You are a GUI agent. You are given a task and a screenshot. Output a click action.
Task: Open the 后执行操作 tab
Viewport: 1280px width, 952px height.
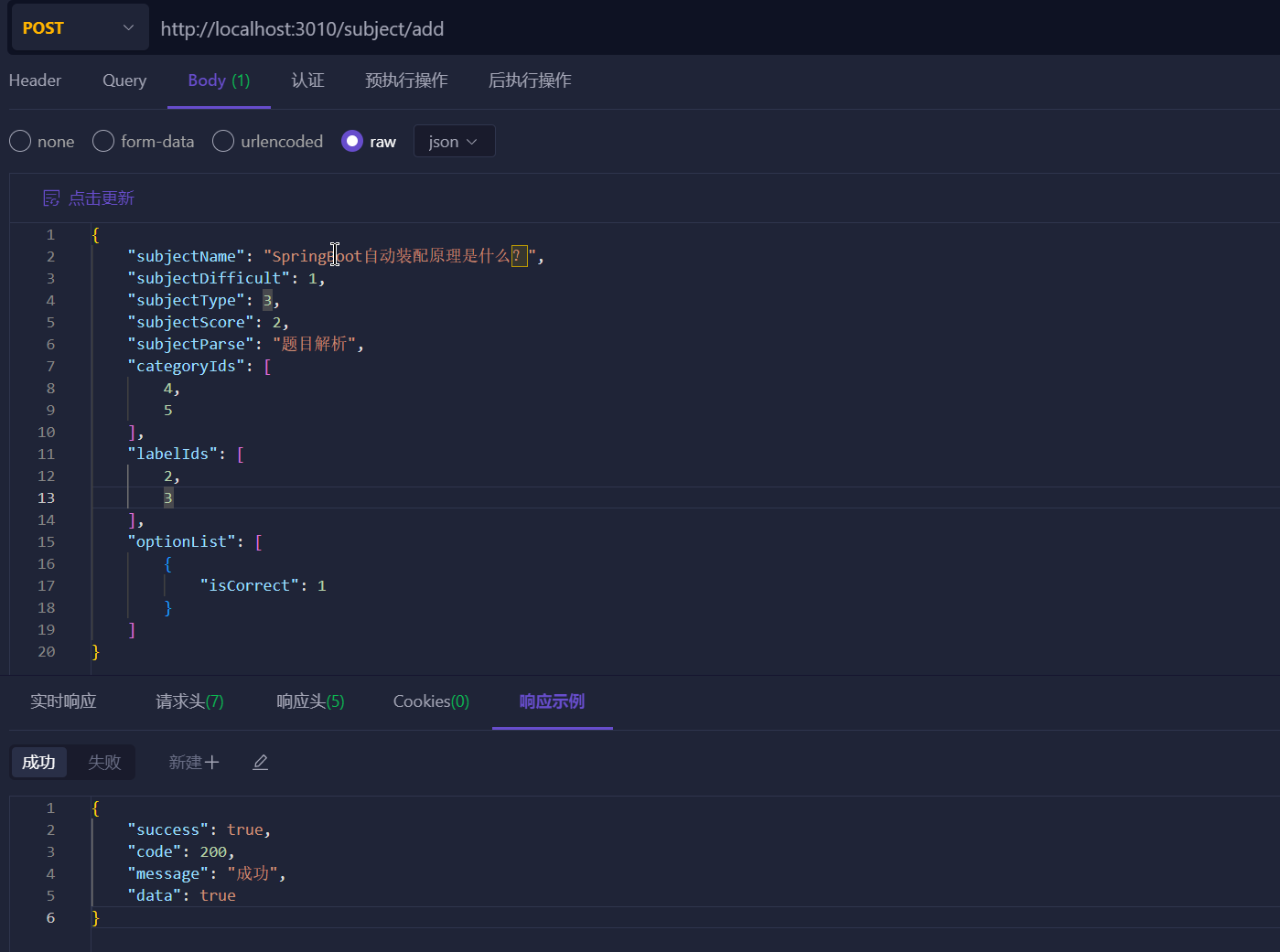pos(530,80)
